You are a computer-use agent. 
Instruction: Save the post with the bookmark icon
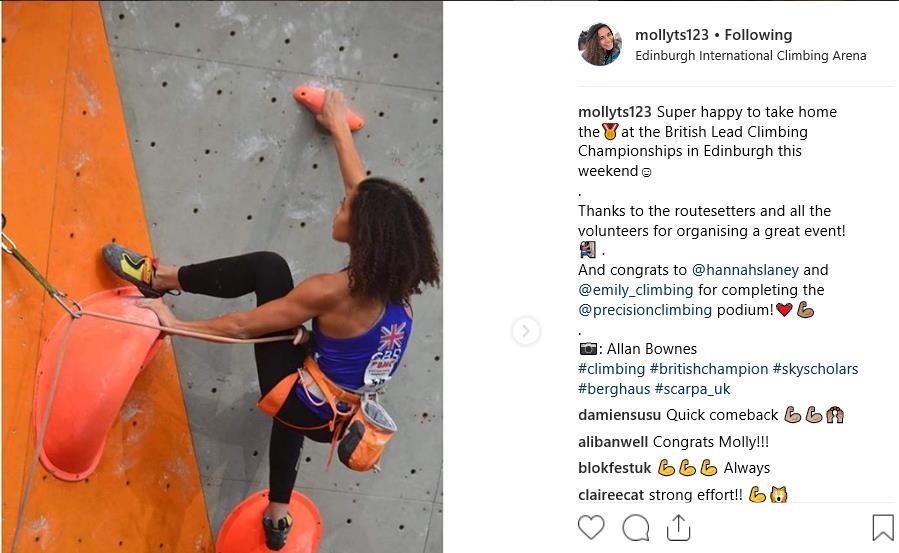[x=883, y=527]
